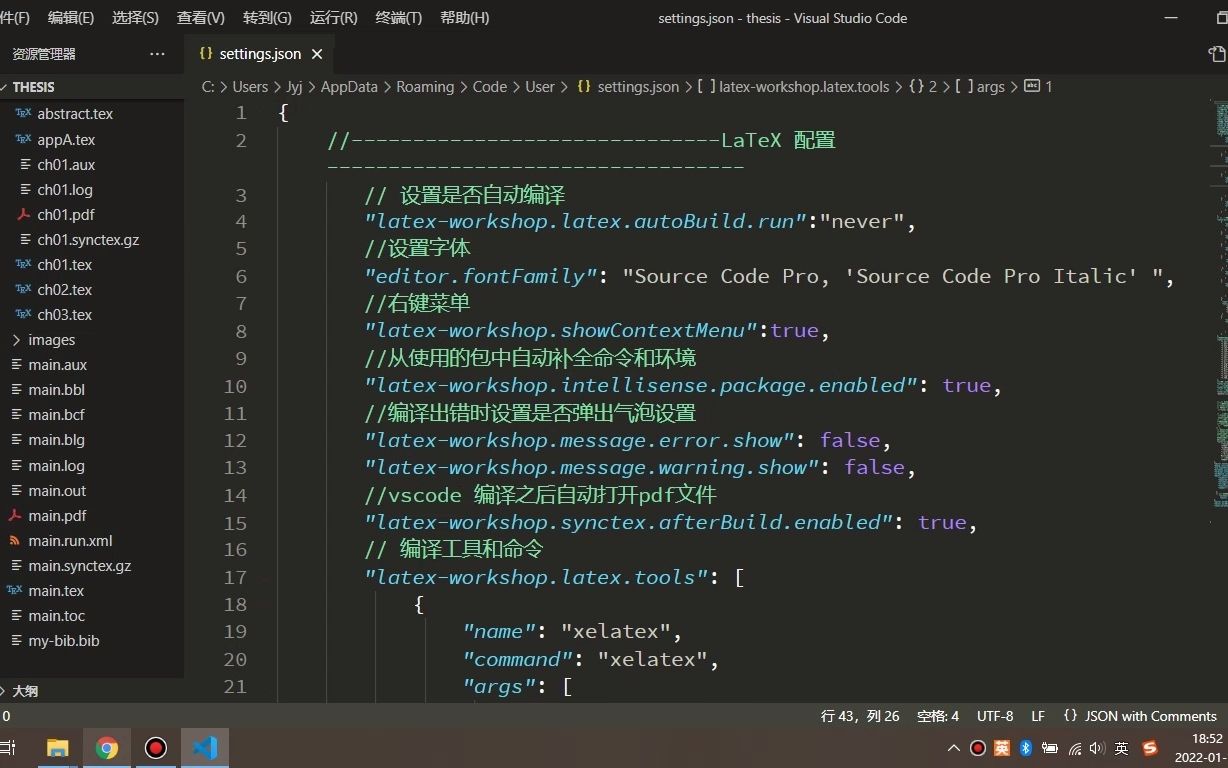Click the red recording indicator in the tray
Viewport: 1228px width, 768px height.
(x=978, y=748)
